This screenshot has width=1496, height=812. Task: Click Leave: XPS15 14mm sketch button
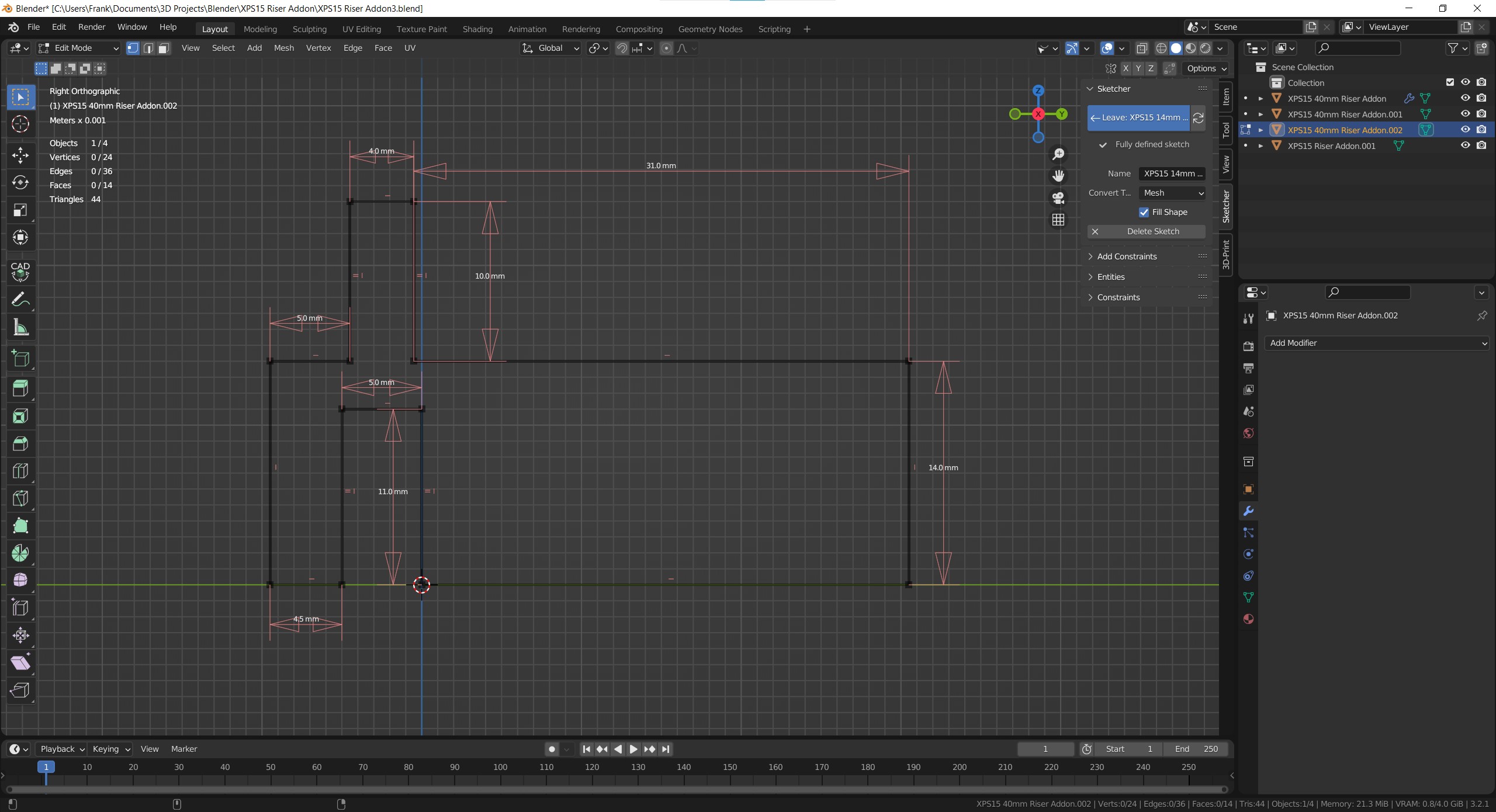tap(1138, 118)
